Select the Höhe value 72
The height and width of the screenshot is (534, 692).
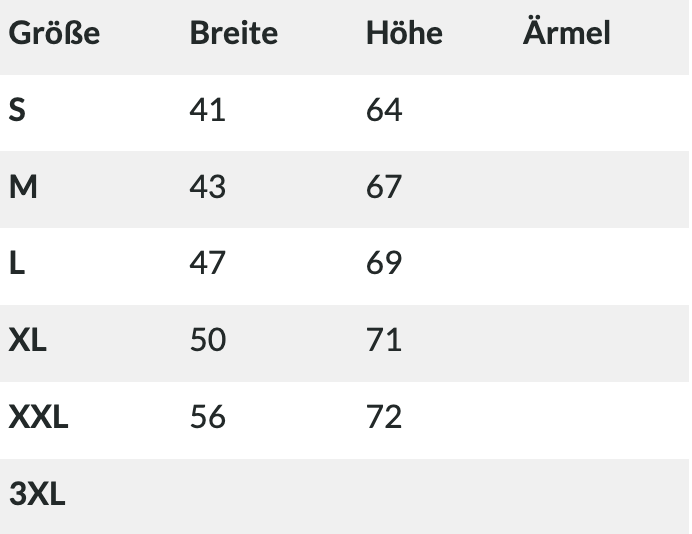[384, 416]
